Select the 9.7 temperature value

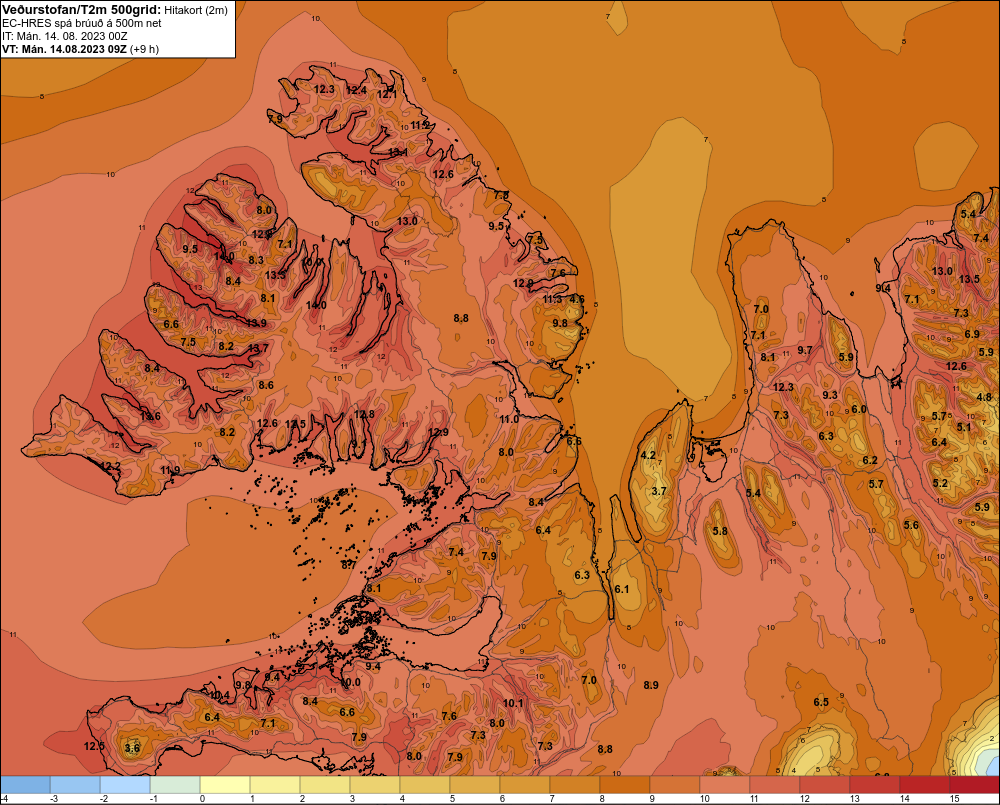click(805, 350)
